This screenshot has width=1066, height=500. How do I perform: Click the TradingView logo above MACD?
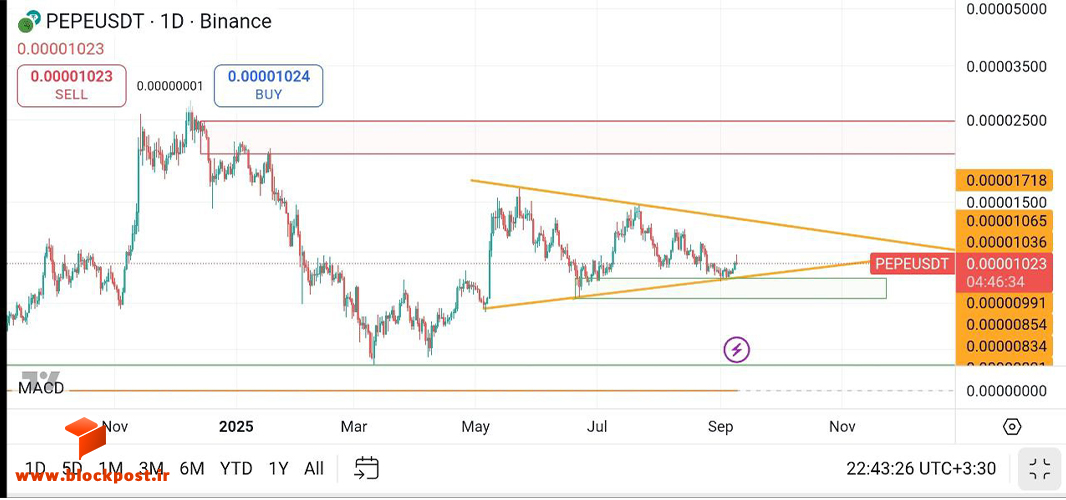tap(41, 378)
